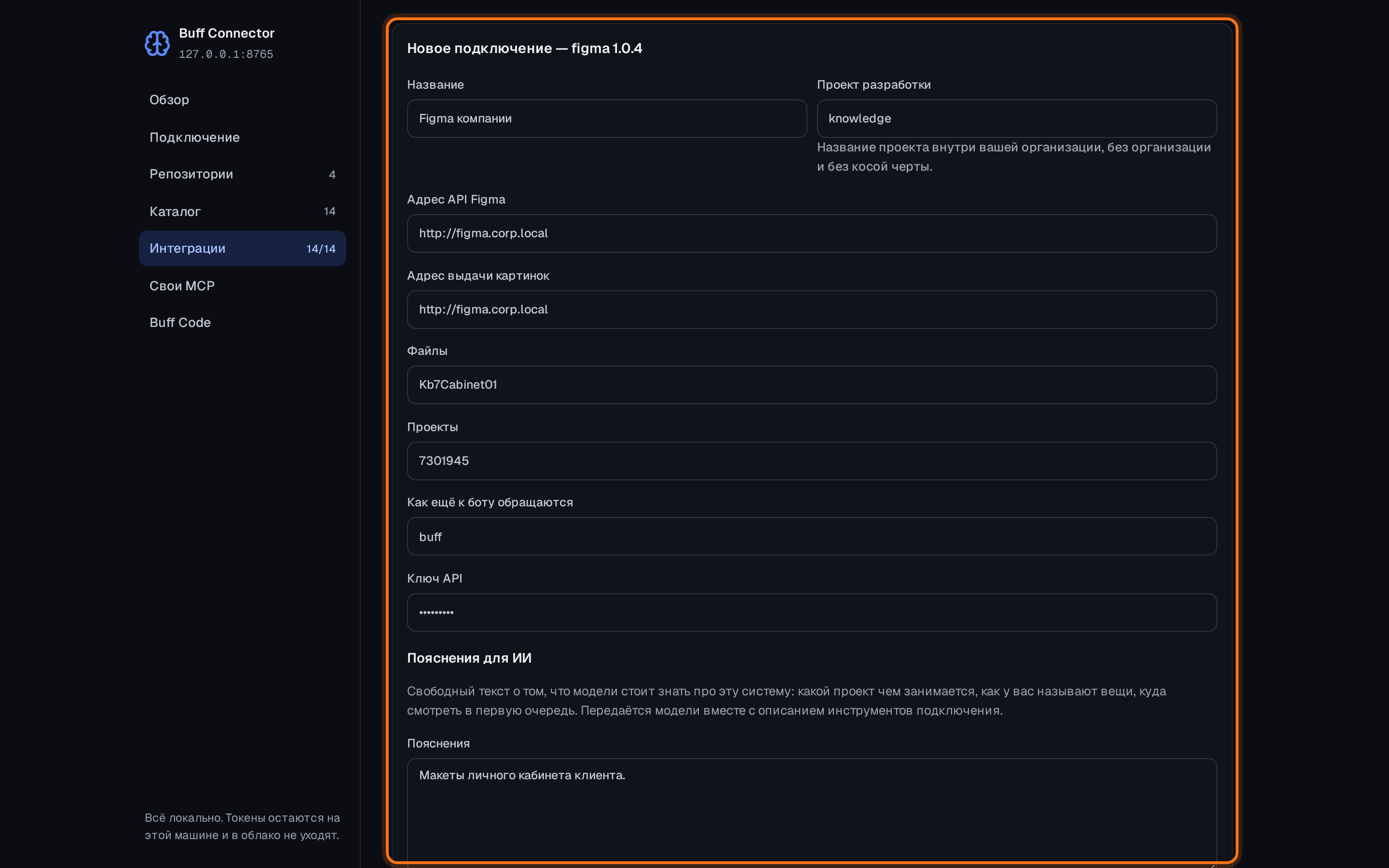
Task: Click the masked Ключ API field
Action: (x=812, y=612)
